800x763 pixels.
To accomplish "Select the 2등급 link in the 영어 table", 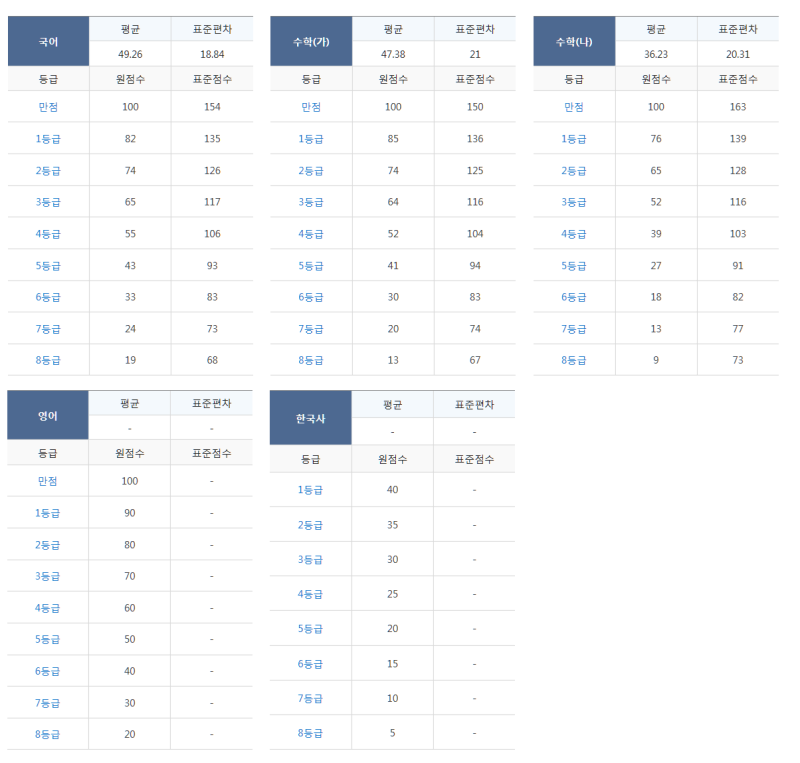I will click(x=47, y=545).
